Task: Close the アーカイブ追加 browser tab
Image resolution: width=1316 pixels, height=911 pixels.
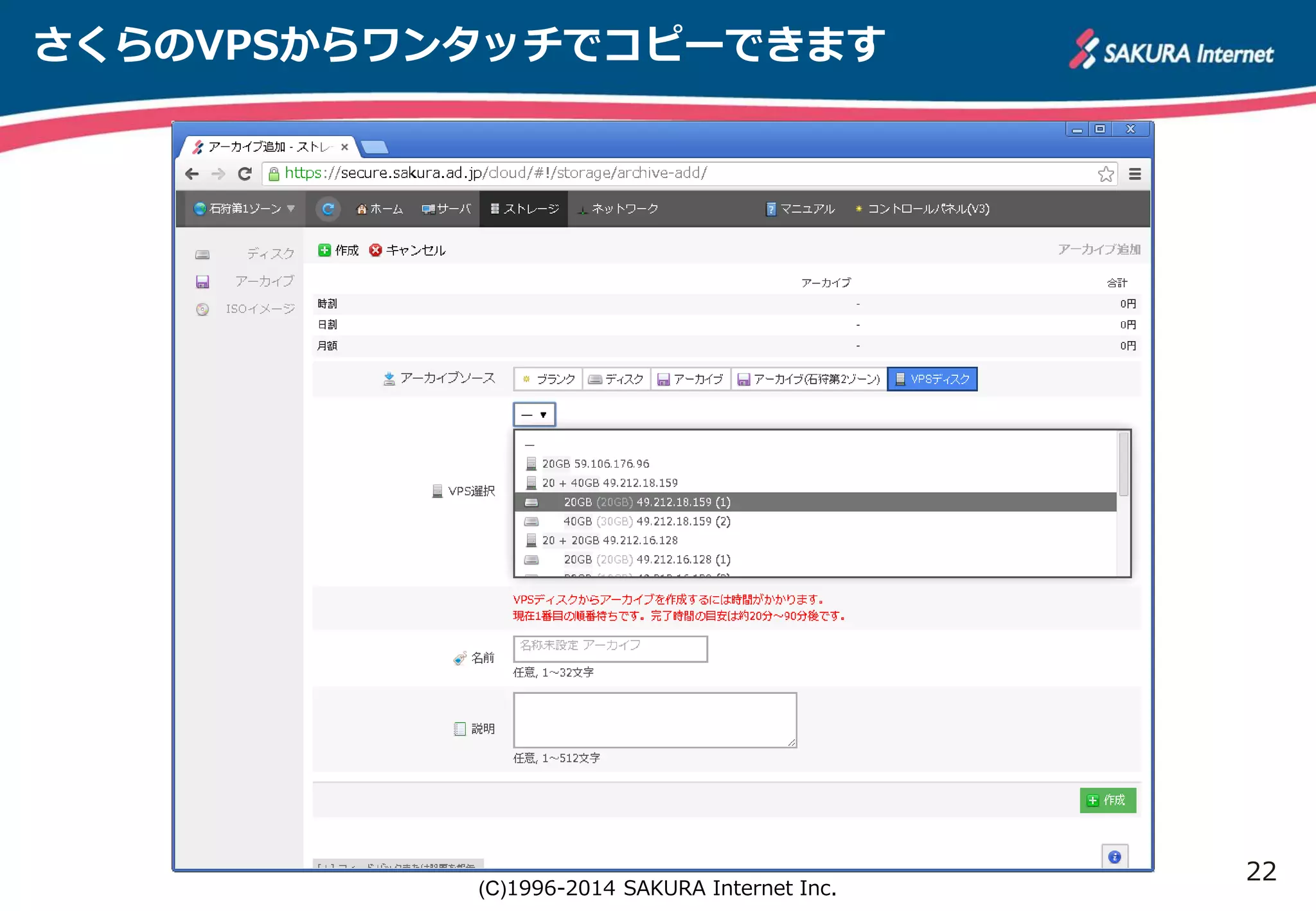Action: (x=344, y=147)
